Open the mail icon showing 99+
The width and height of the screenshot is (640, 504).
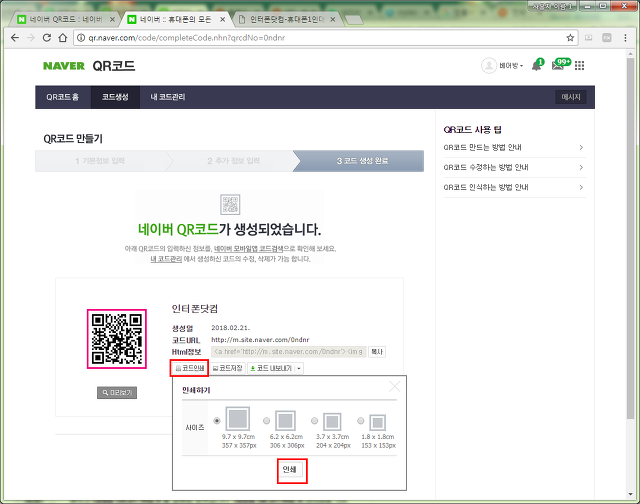tap(560, 64)
